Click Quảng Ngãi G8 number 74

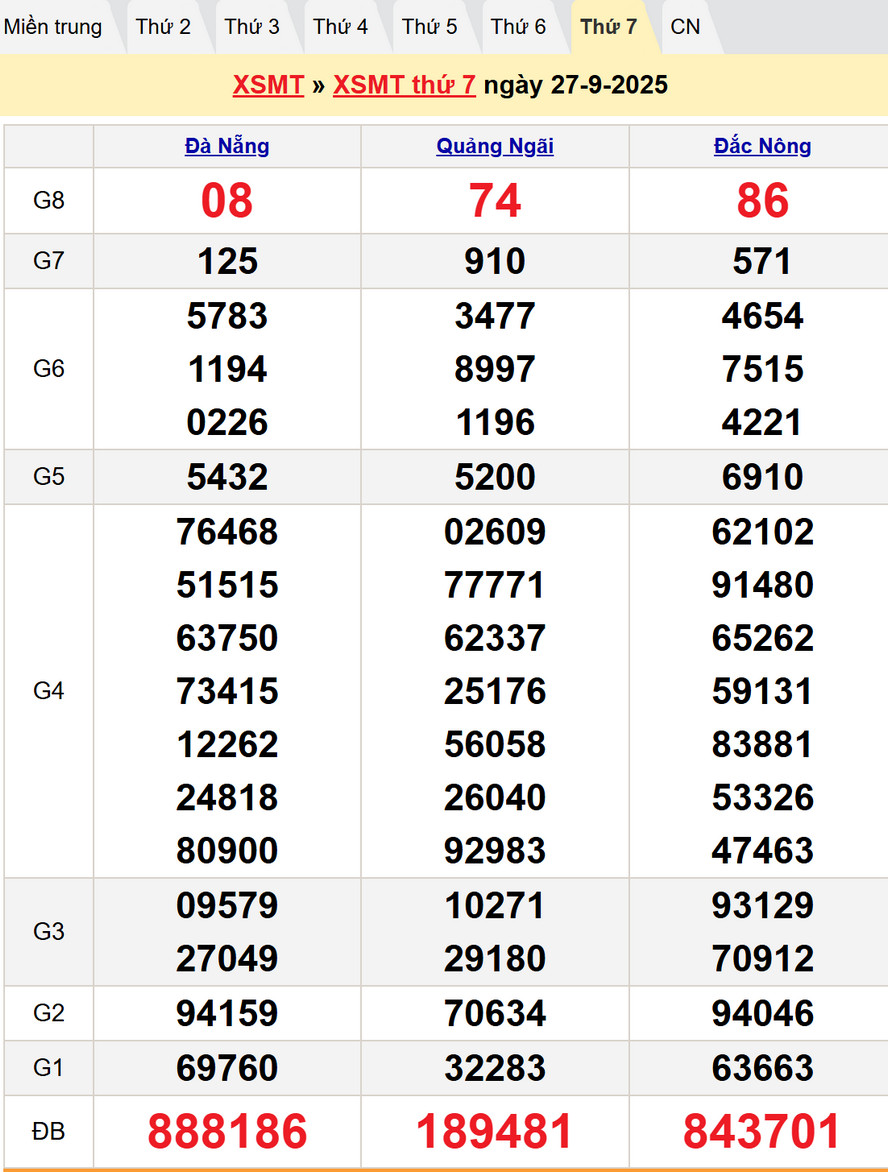[495, 201]
